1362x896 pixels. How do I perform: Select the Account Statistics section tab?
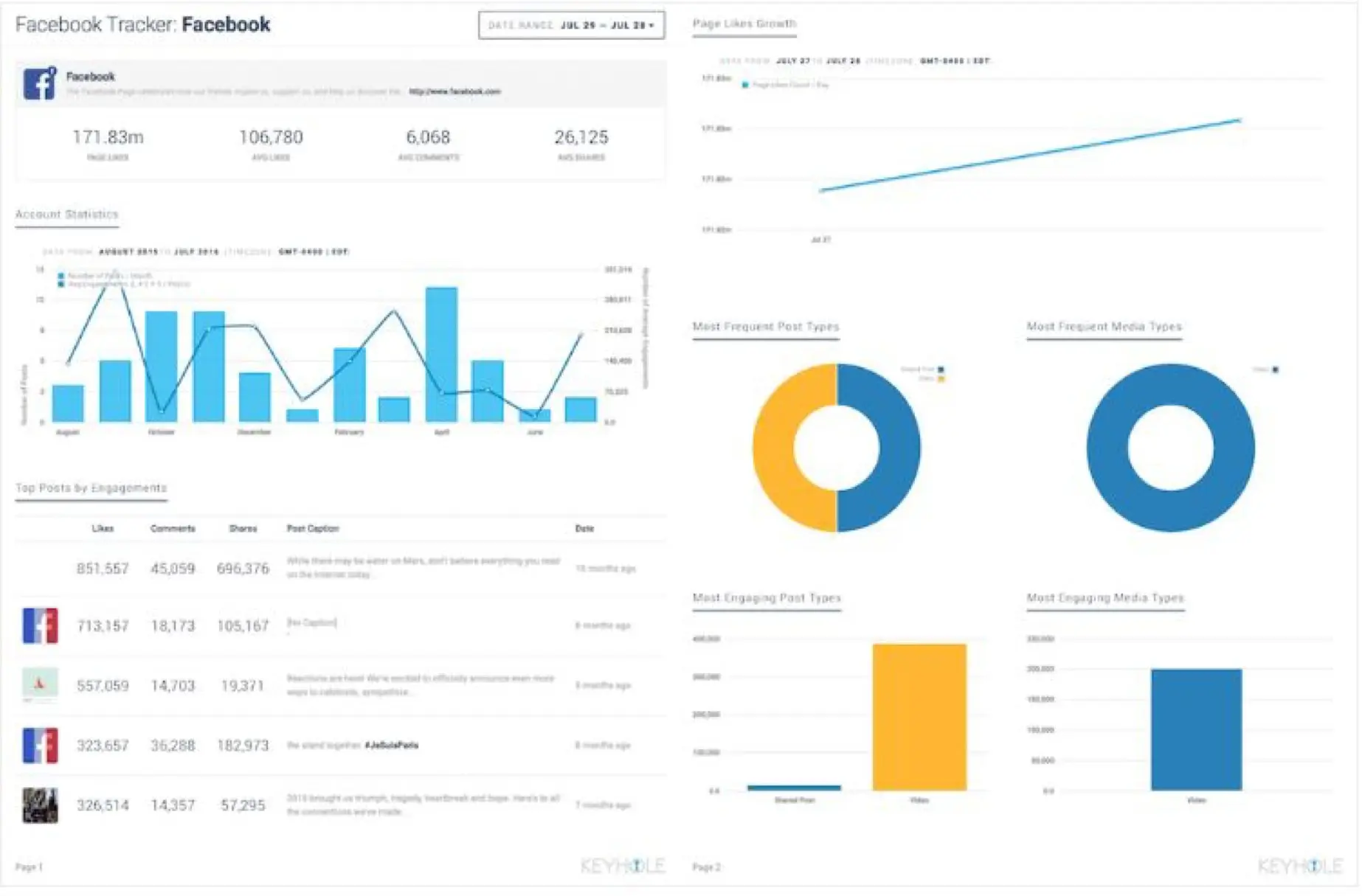66,215
